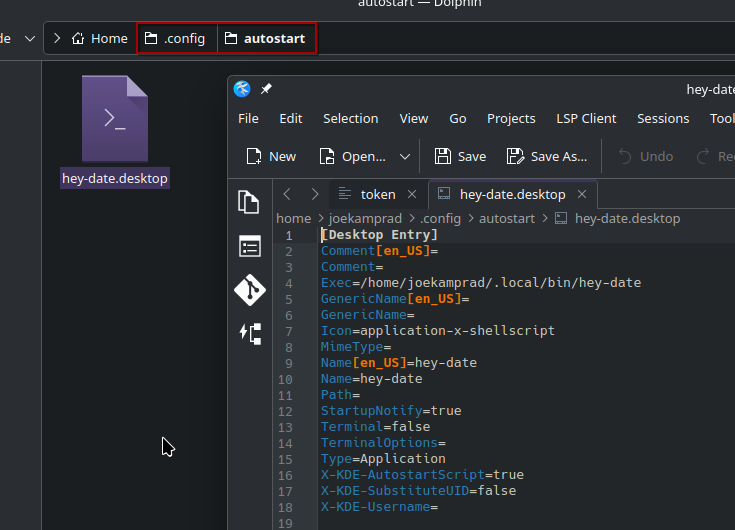Open the LSP Client menu

(x=586, y=119)
